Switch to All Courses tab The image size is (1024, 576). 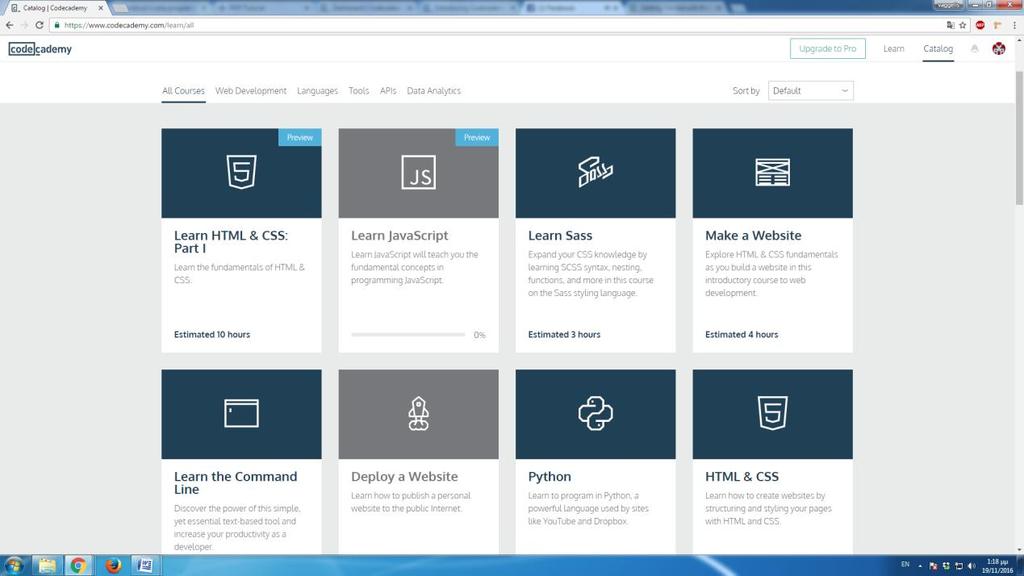point(184,91)
